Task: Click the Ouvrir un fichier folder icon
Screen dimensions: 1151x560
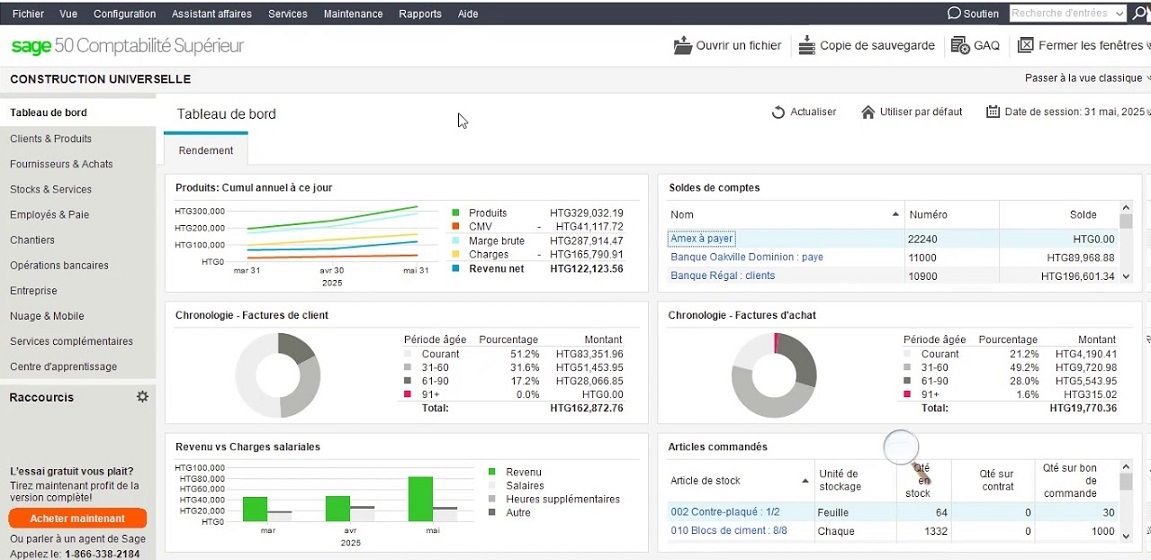Action: pyautogui.click(x=683, y=45)
